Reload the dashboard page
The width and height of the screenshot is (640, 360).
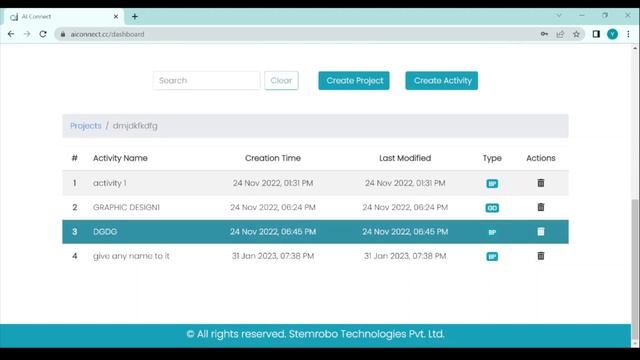[43, 34]
